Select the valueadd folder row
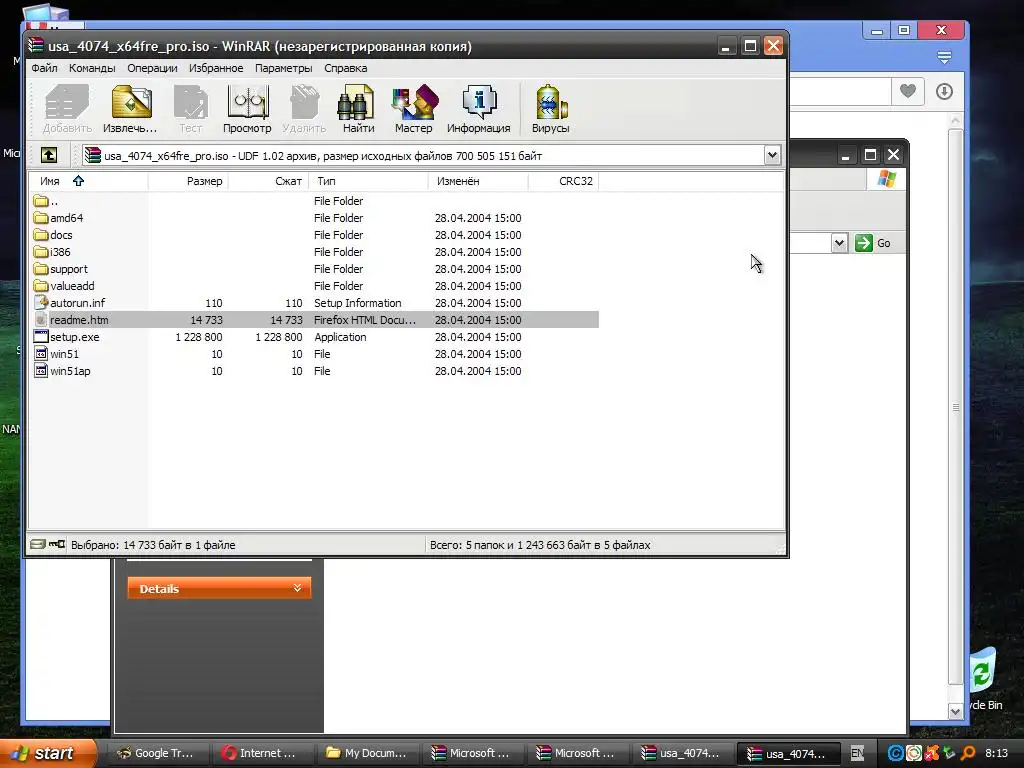Image resolution: width=1024 pixels, height=768 pixels. tap(315, 285)
